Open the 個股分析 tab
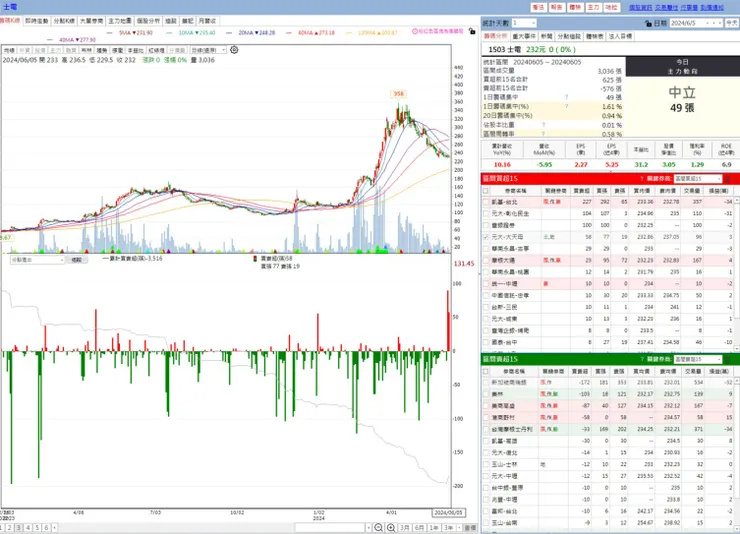This screenshot has height=534, width=740. point(148,21)
